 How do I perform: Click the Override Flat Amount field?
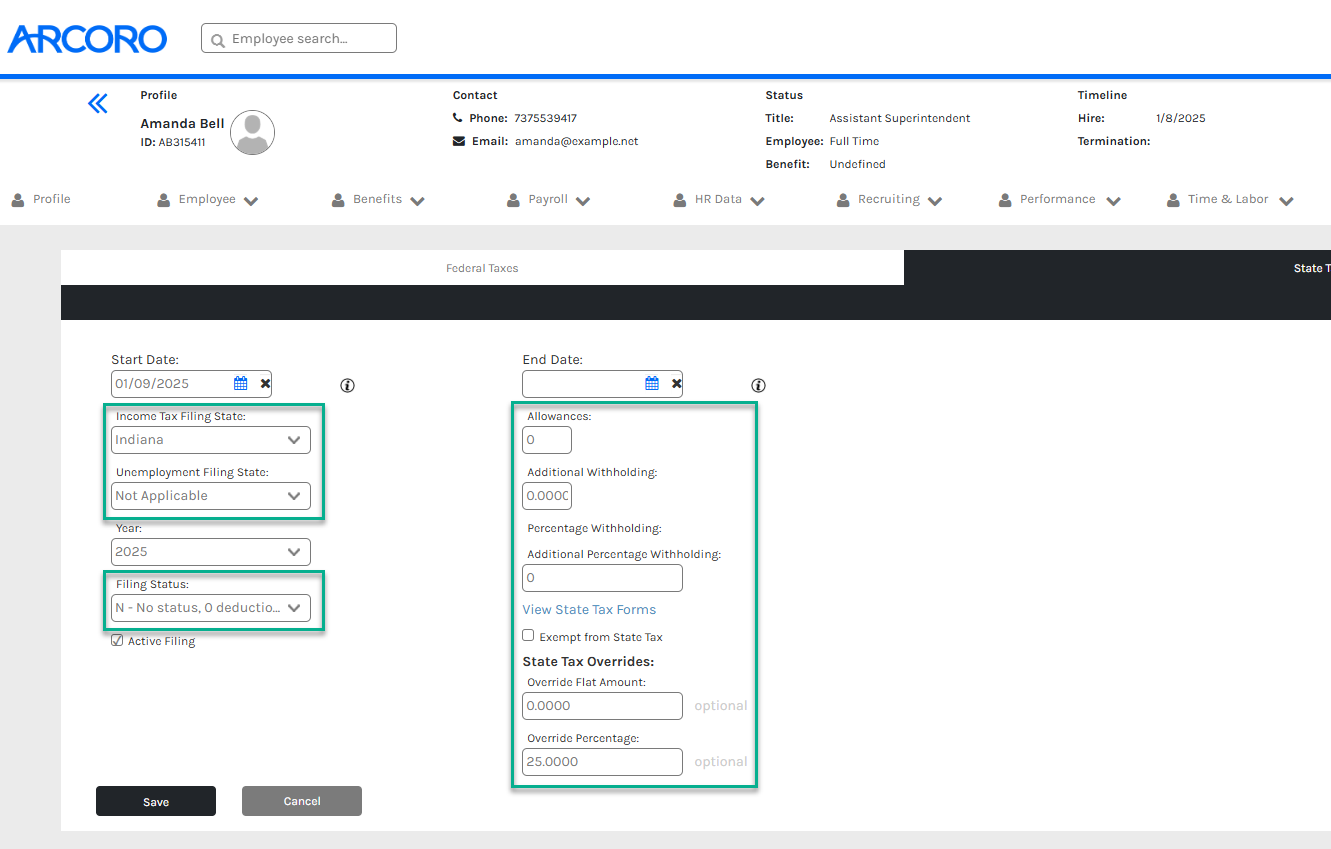602,706
